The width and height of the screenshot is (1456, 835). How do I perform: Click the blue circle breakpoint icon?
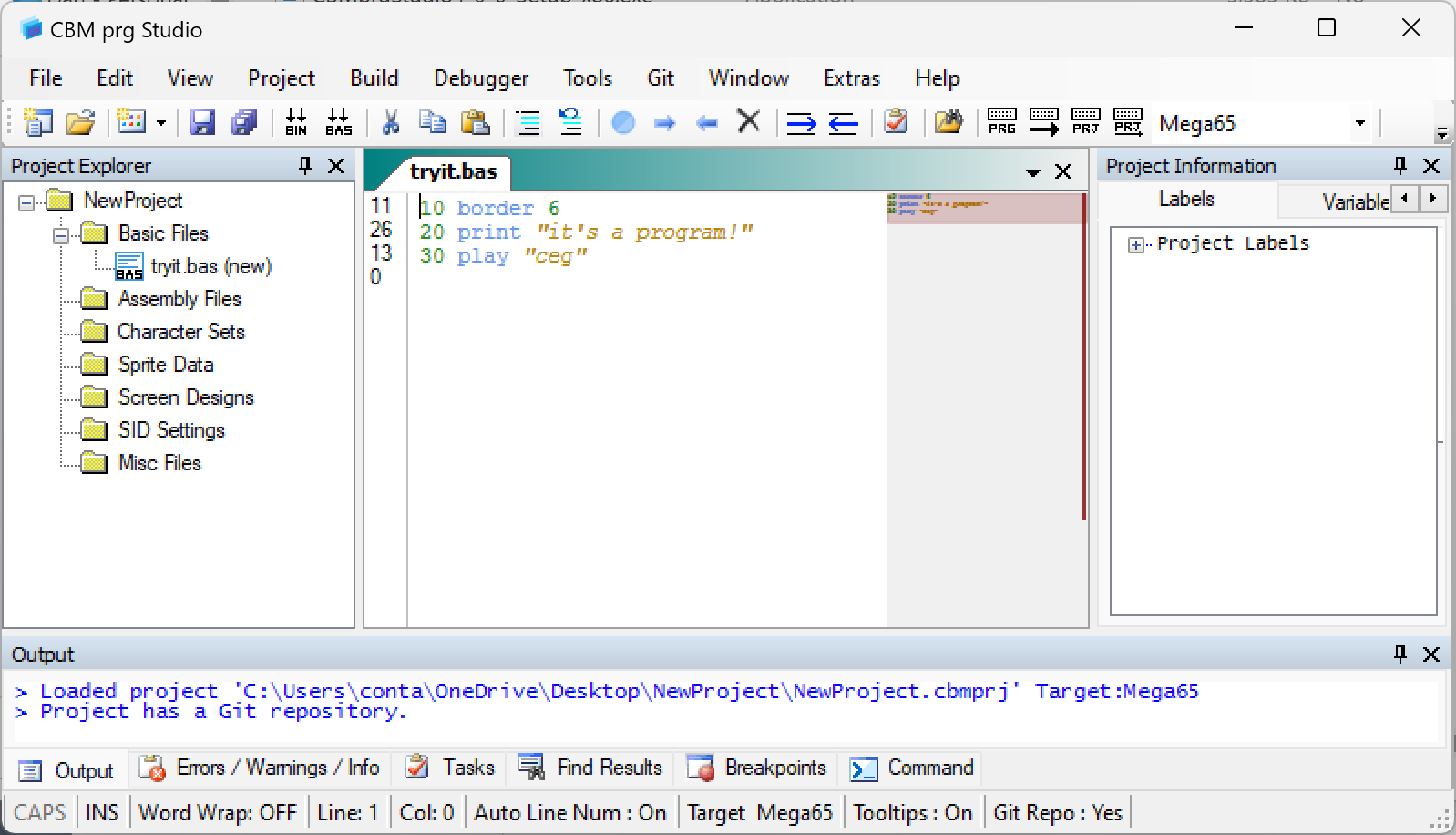[623, 122]
